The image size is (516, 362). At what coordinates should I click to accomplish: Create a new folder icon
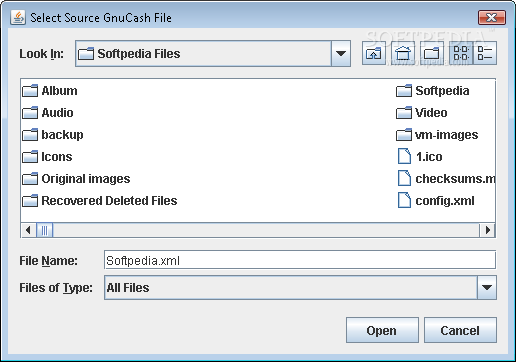tap(432, 53)
